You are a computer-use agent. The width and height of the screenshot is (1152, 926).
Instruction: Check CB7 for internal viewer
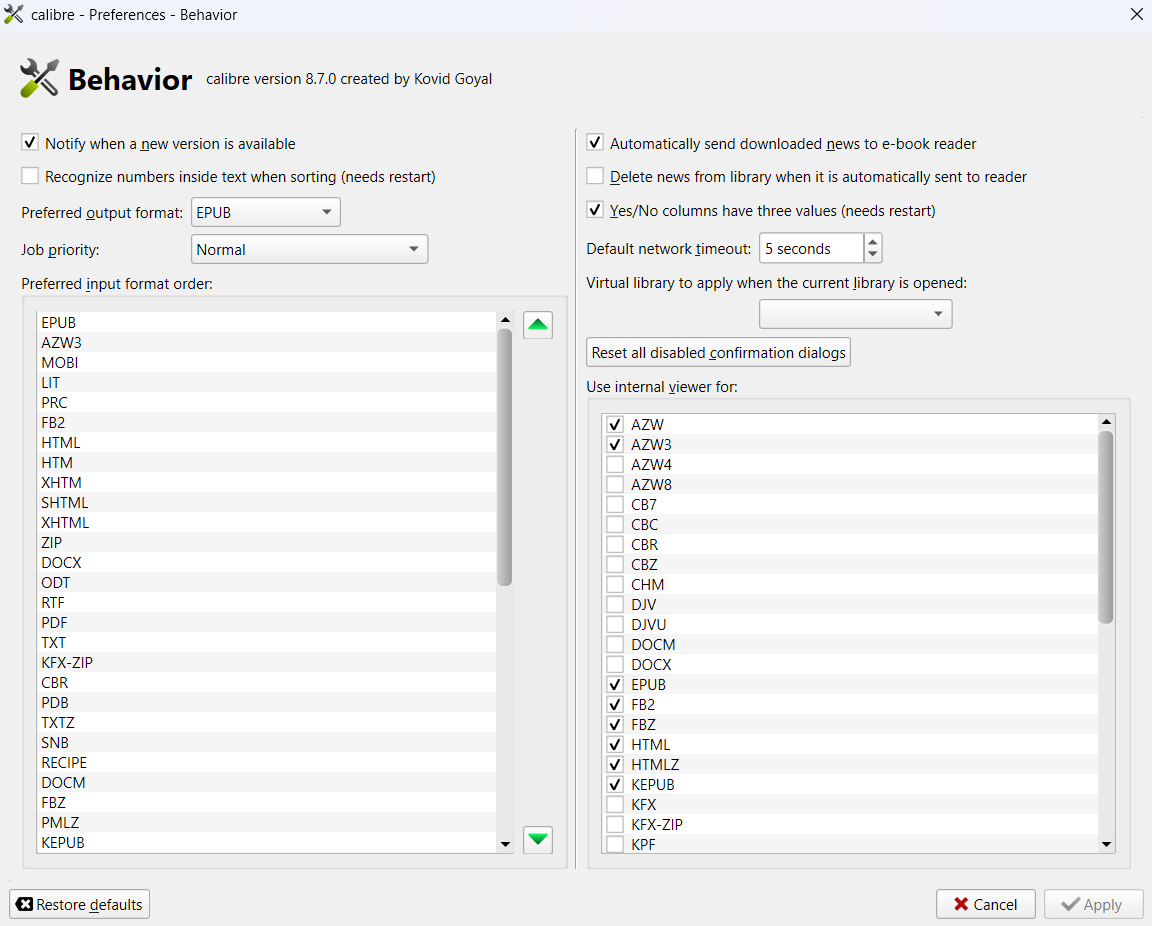click(615, 504)
